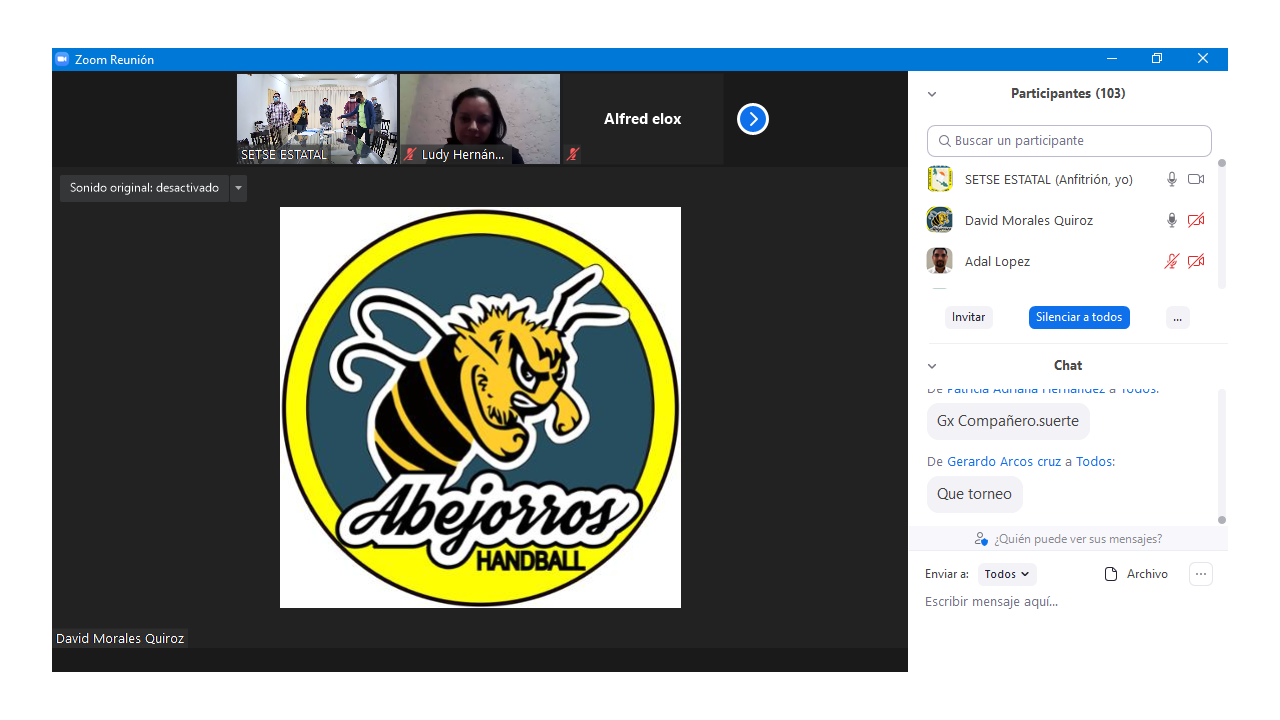Click the person icon next to ¿Quién puede ver sus mensajes?
Viewport: 1280px width, 720px height.
pyautogui.click(x=981, y=539)
